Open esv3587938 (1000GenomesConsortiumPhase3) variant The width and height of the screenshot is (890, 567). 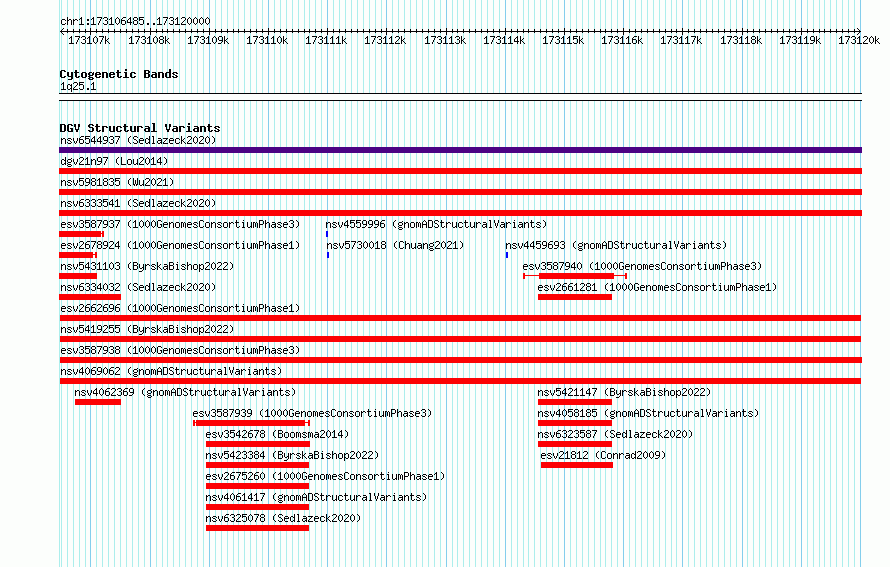click(x=180, y=350)
